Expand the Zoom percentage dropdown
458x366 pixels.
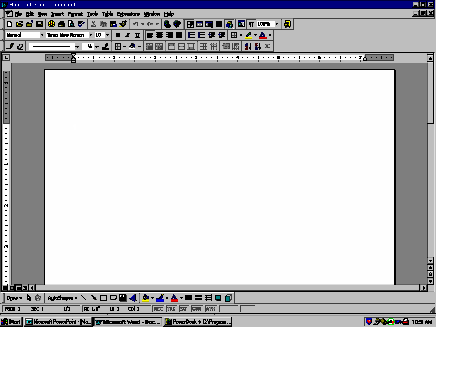point(277,24)
